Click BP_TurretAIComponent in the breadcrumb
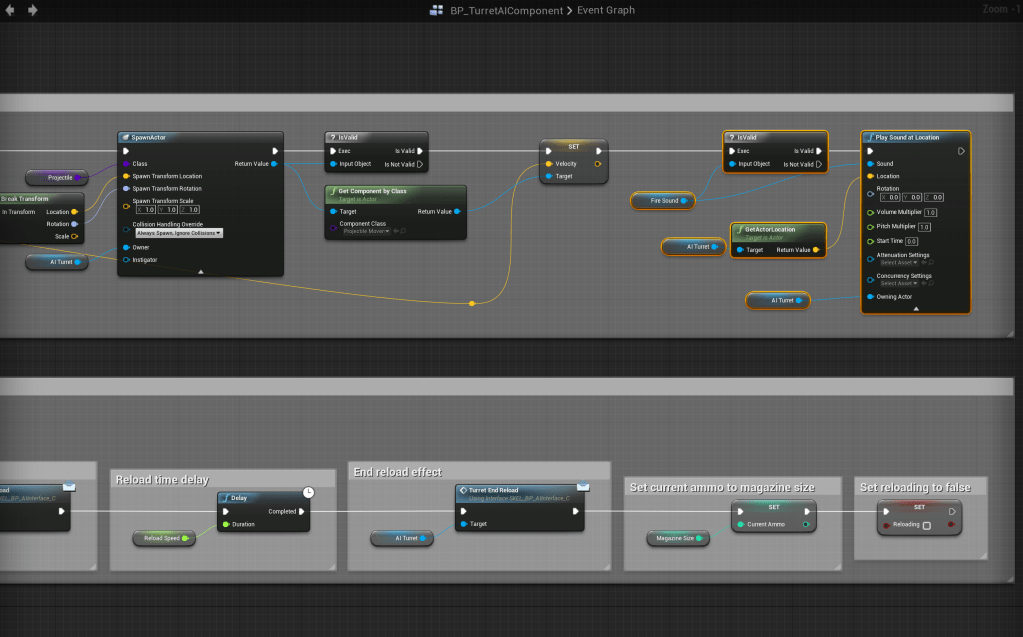The width and height of the screenshot is (1023, 637). pyautogui.click(x=506, y=11)
